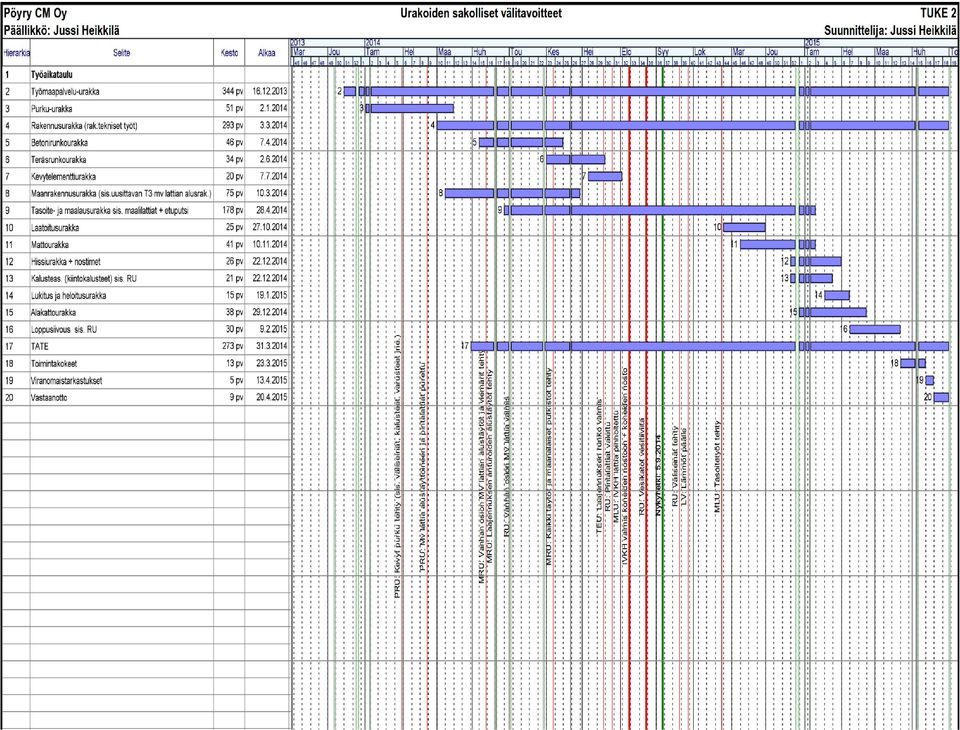
Task: Select the Viranomaistarkastukset Gantt bar
Action: pos(929,381)
